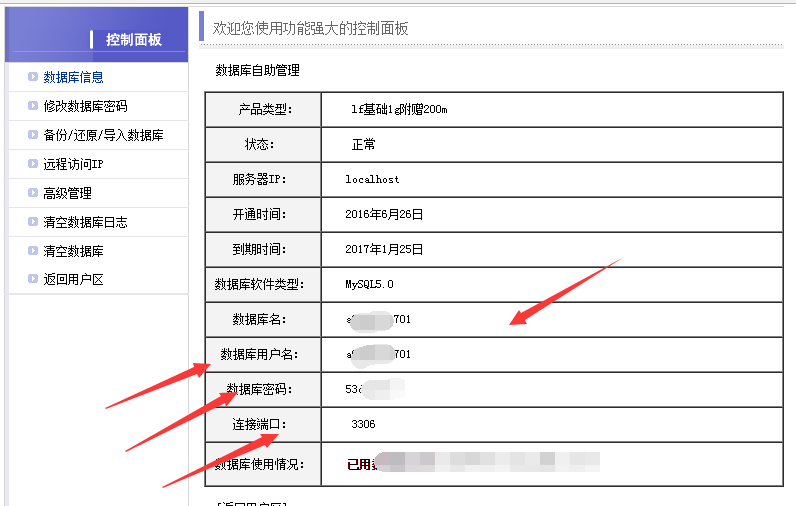Click the database name value ending in 701
Viewport: 796px width, 506px height.
tap(378, 320)
